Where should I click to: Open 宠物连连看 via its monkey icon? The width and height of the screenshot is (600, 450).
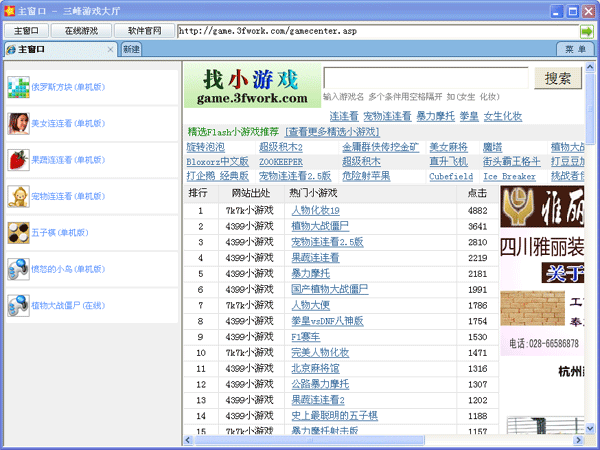click(18, 196)
